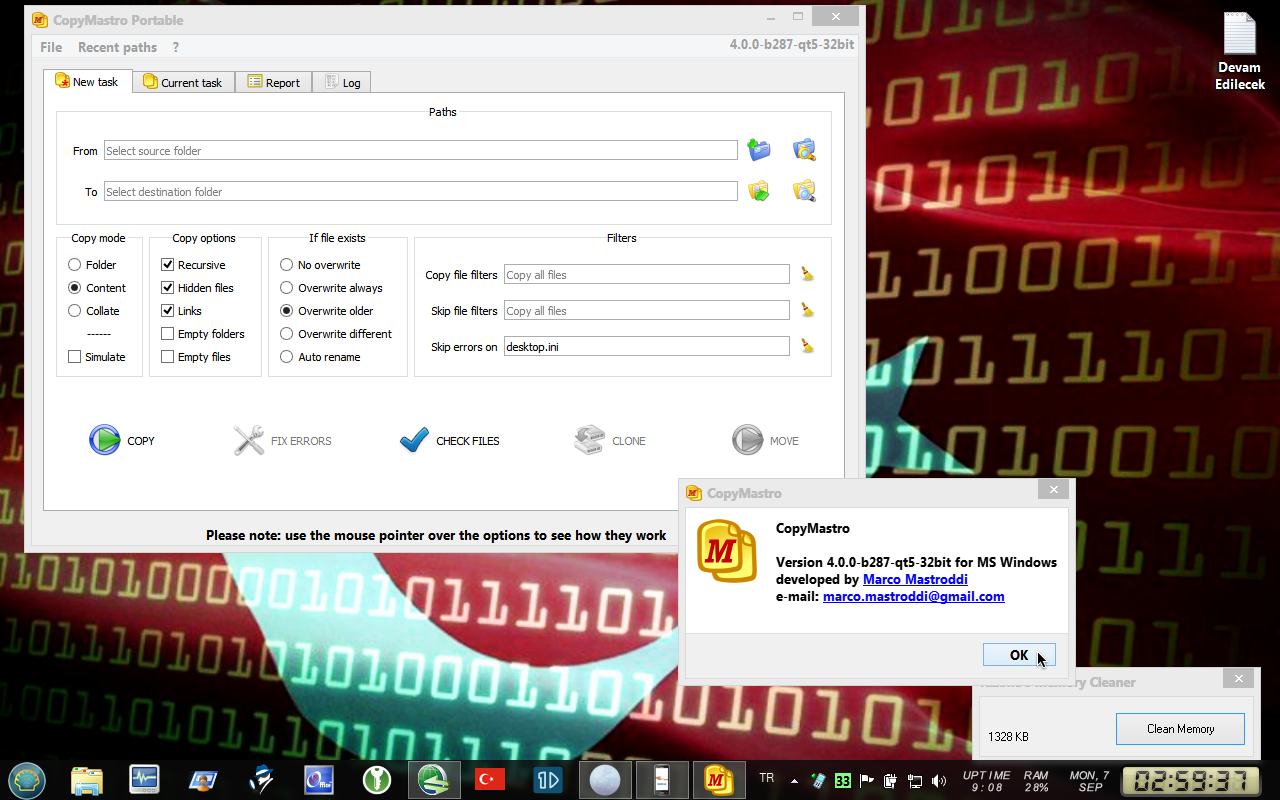Run CHECK FILES
This screenshot has height=800, width=1280.
point(449,441)
